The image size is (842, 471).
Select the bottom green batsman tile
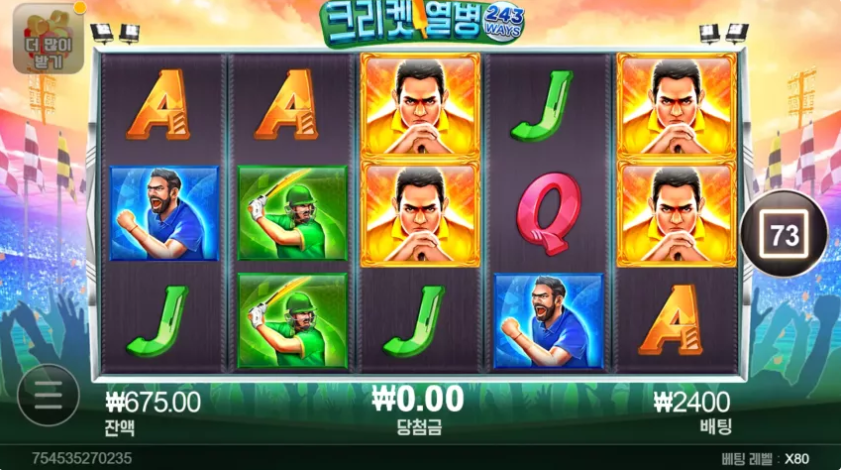[x=293, y=321]
